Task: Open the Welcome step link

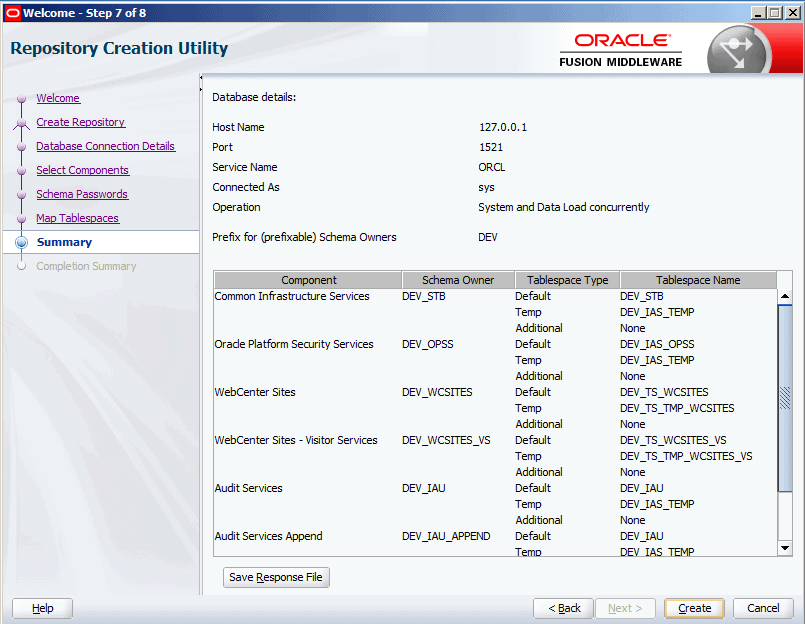Action: coord(58,98)
